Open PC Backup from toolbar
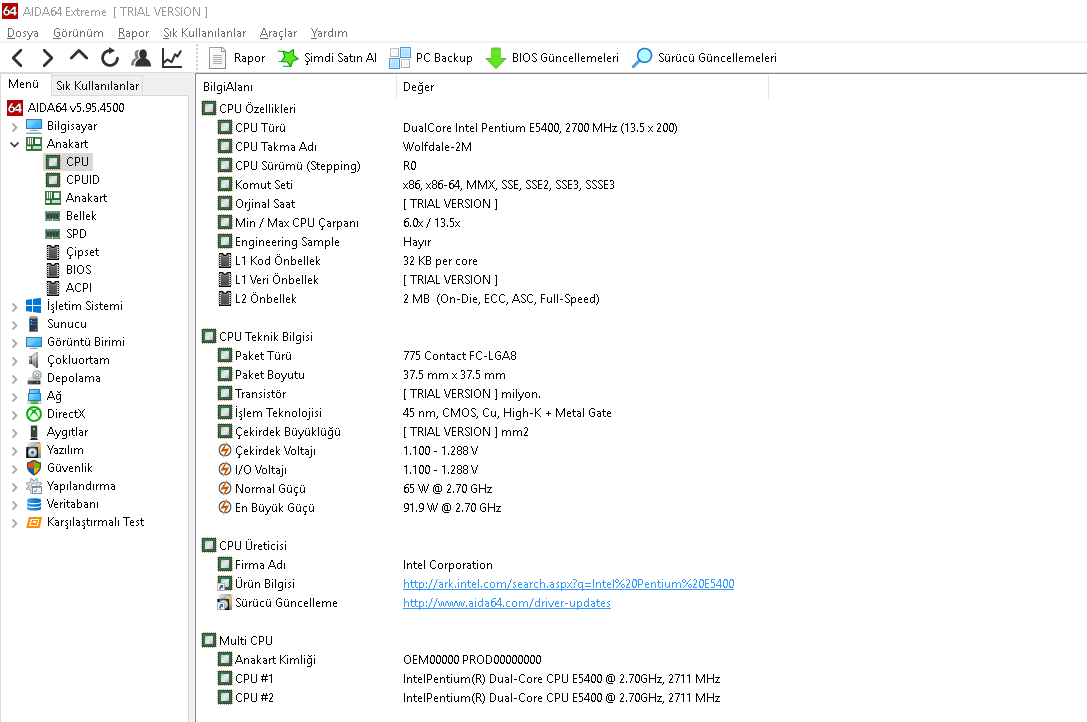Viewport: 1087px width, 722px height. [x=431, y=58]
